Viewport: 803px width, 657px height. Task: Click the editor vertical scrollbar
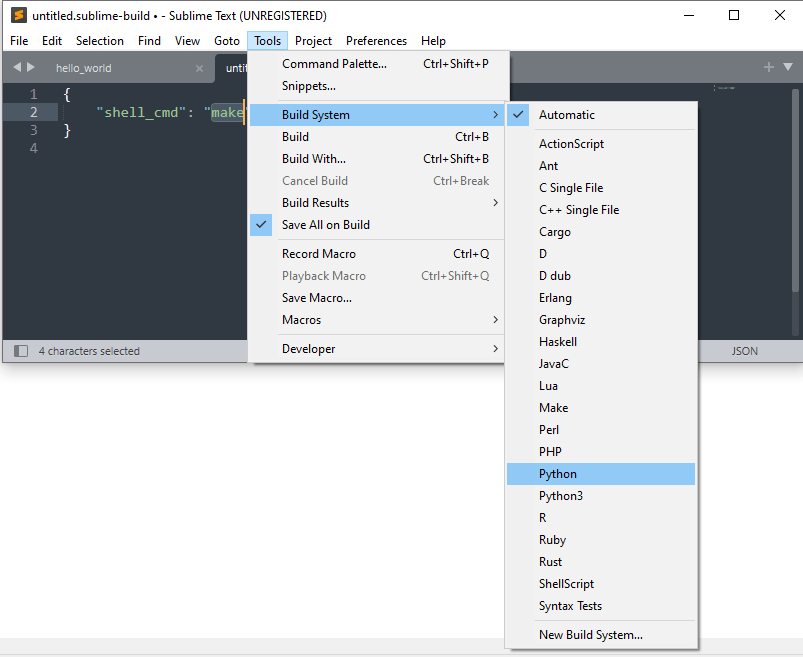795,190
